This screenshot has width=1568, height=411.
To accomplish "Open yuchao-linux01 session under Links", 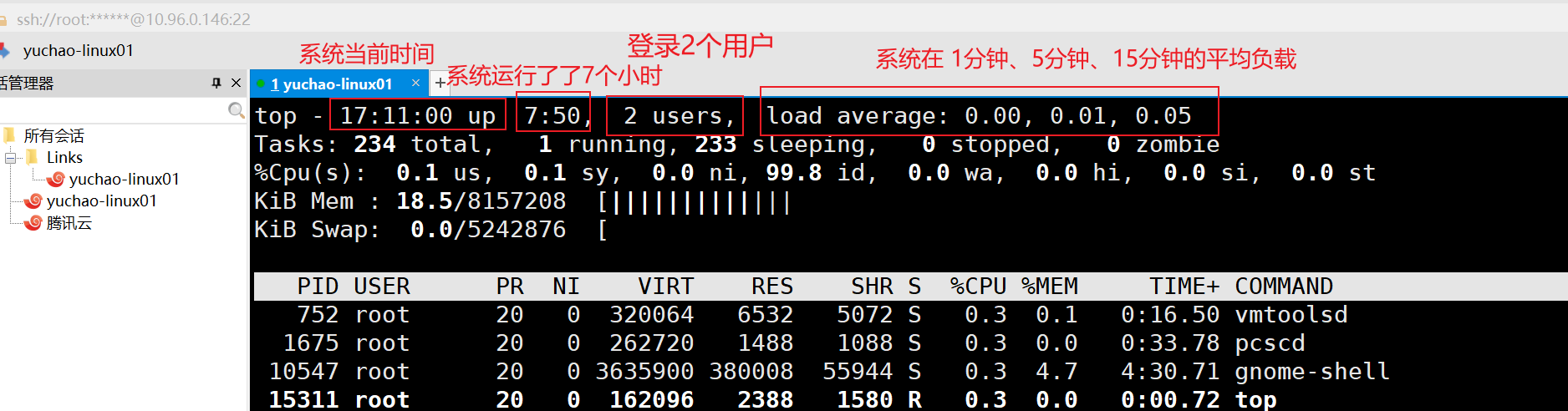I will coord(124,179).
